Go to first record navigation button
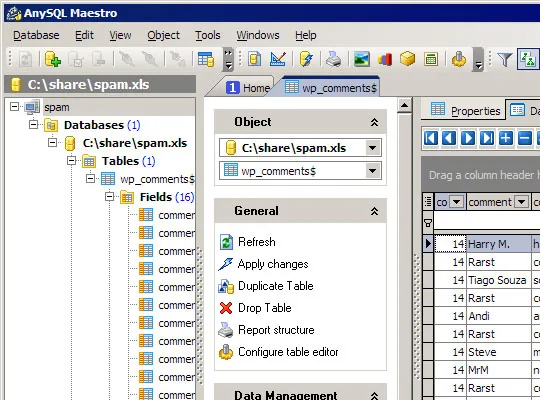 431,138
